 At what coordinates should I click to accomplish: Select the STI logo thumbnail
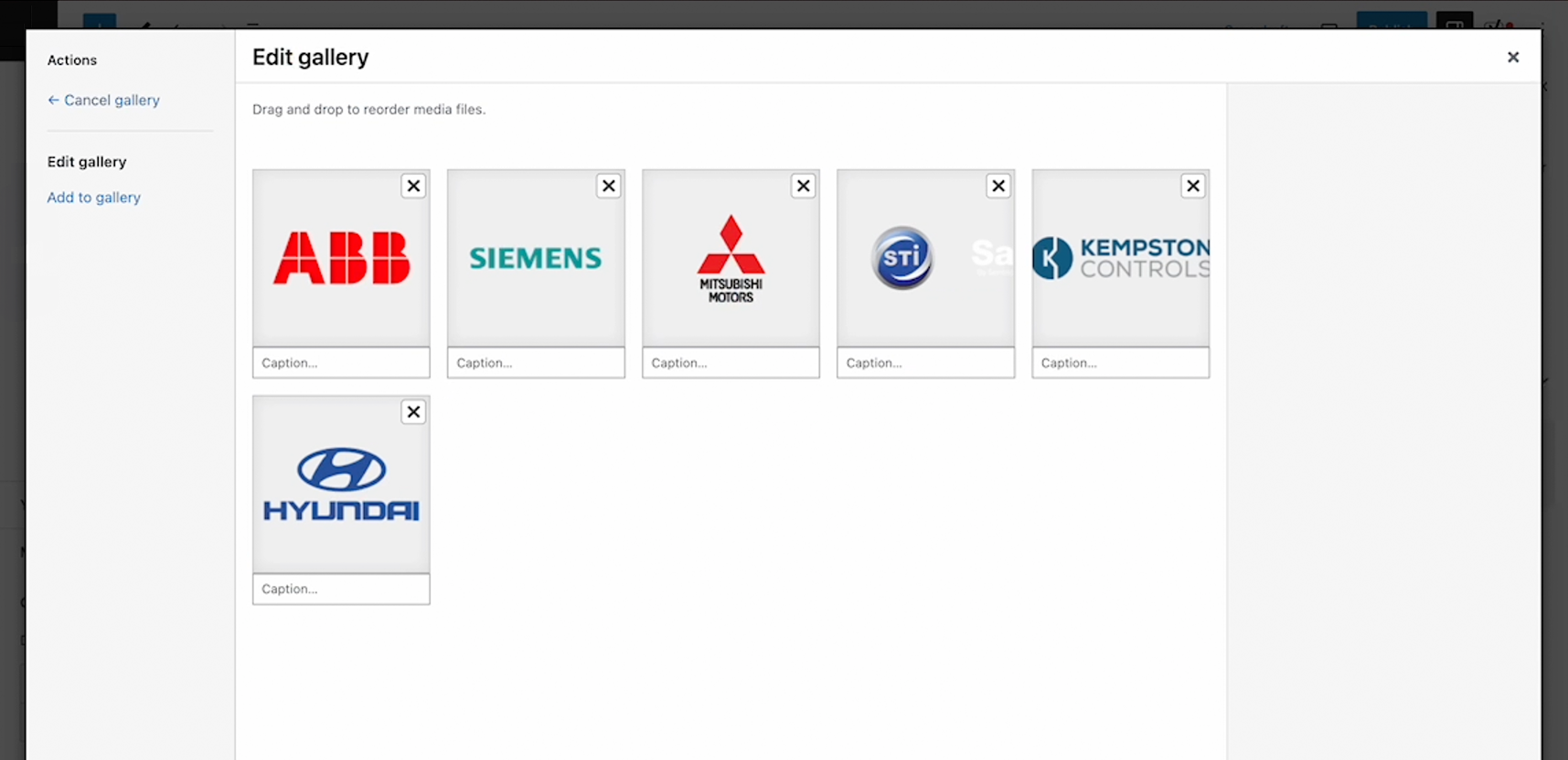tap(925, 258)
